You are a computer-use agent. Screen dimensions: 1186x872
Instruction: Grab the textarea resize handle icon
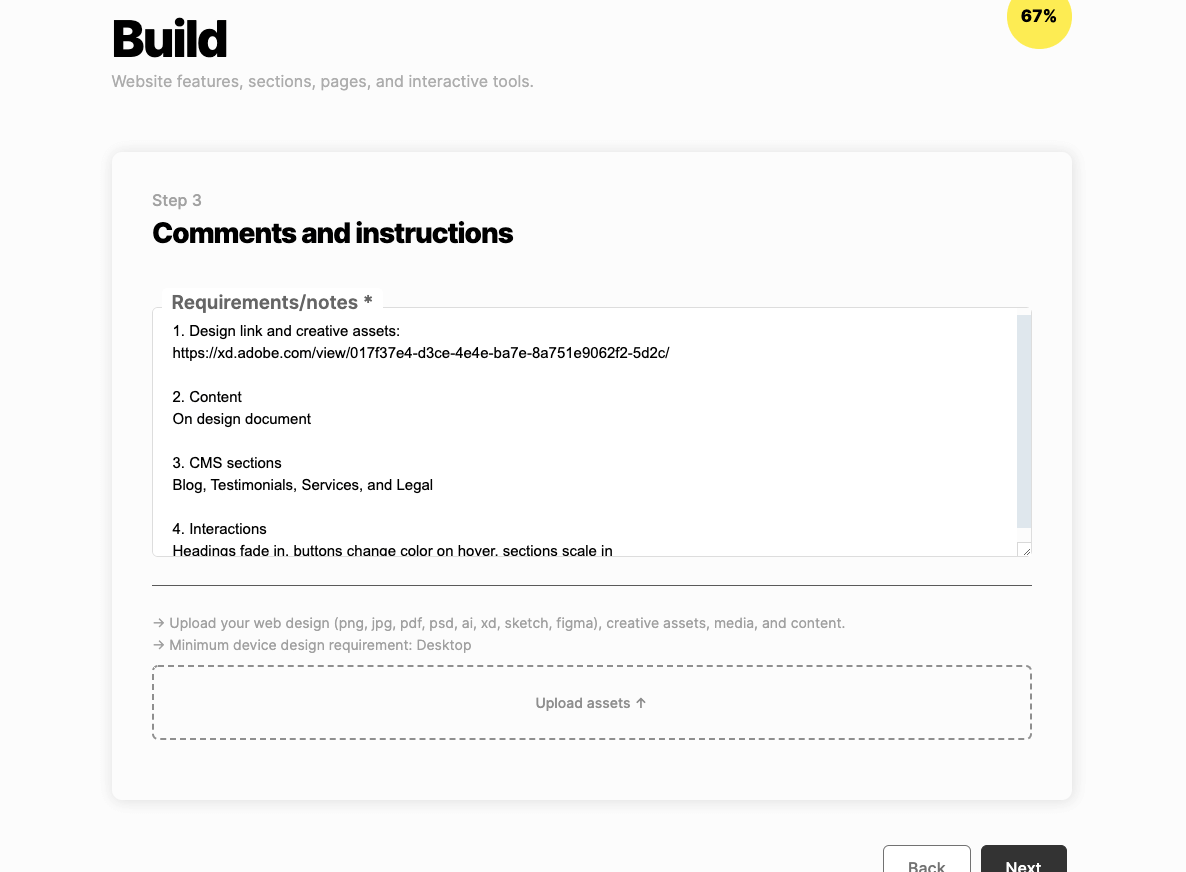point(1025,550)
